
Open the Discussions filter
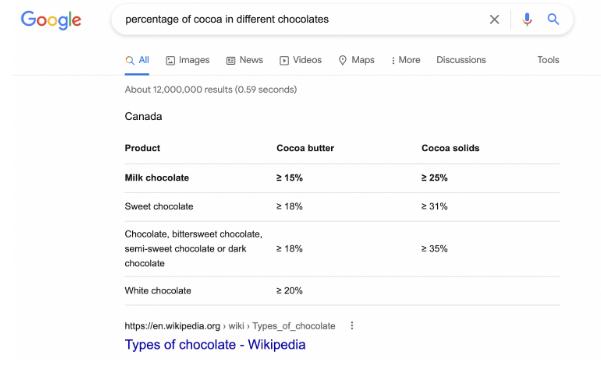point(461,60)
